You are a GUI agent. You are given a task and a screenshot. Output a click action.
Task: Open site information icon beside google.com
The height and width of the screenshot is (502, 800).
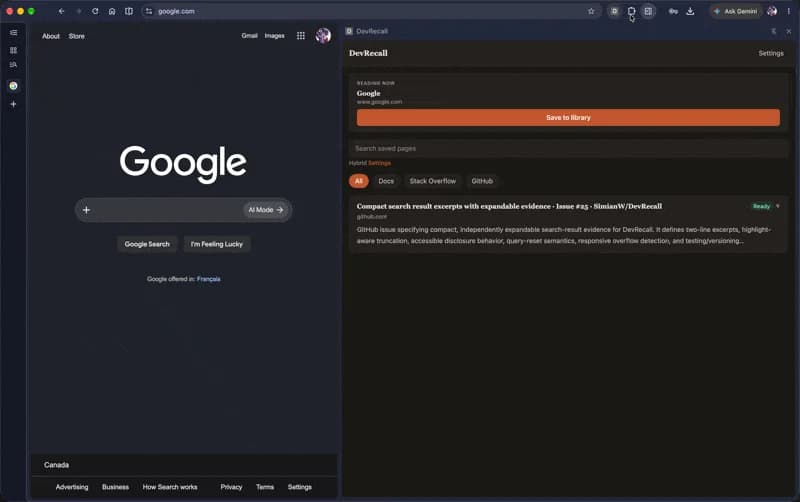(x=149, y=11)
